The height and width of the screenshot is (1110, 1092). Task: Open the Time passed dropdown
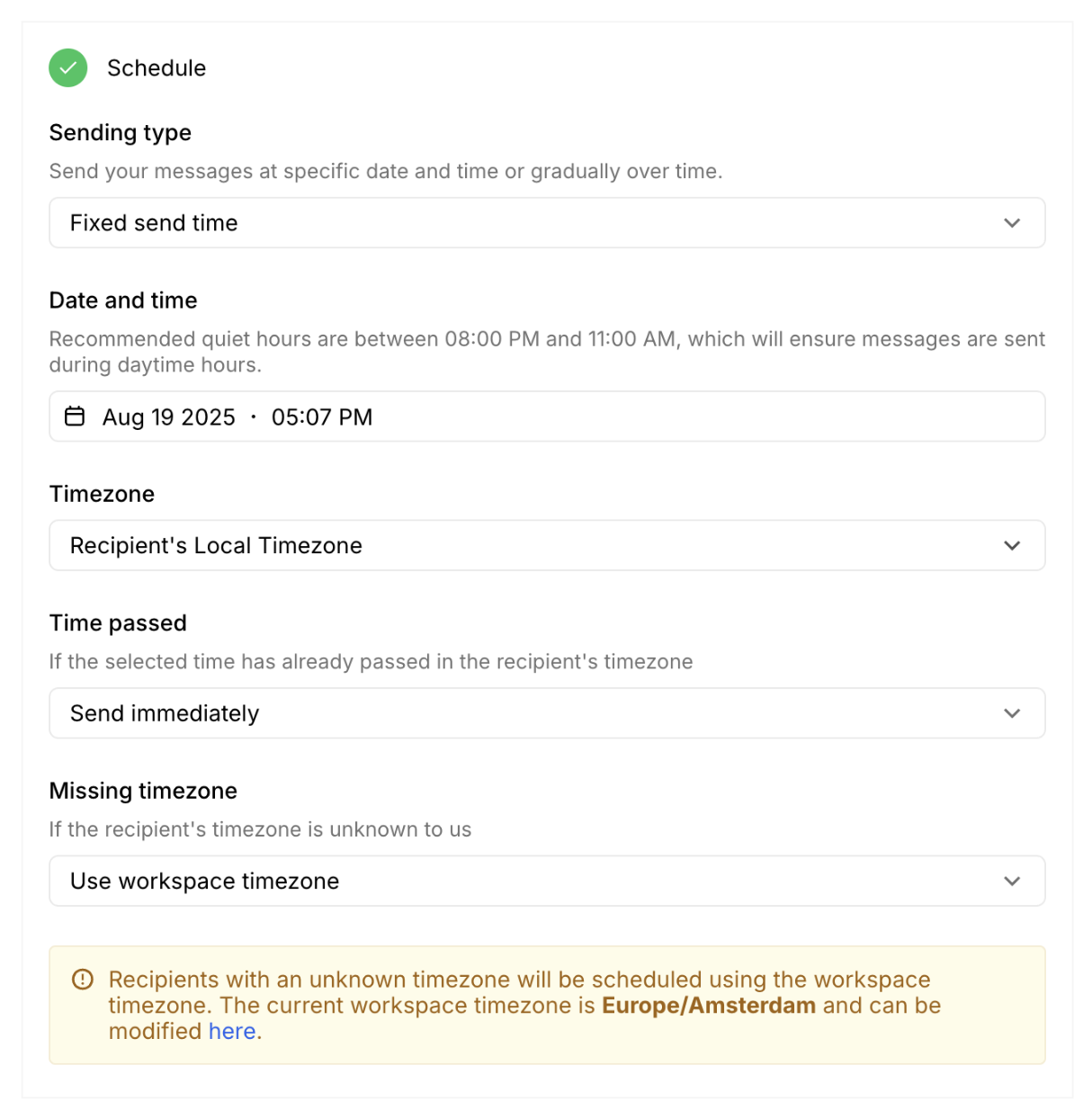[546, 713]
